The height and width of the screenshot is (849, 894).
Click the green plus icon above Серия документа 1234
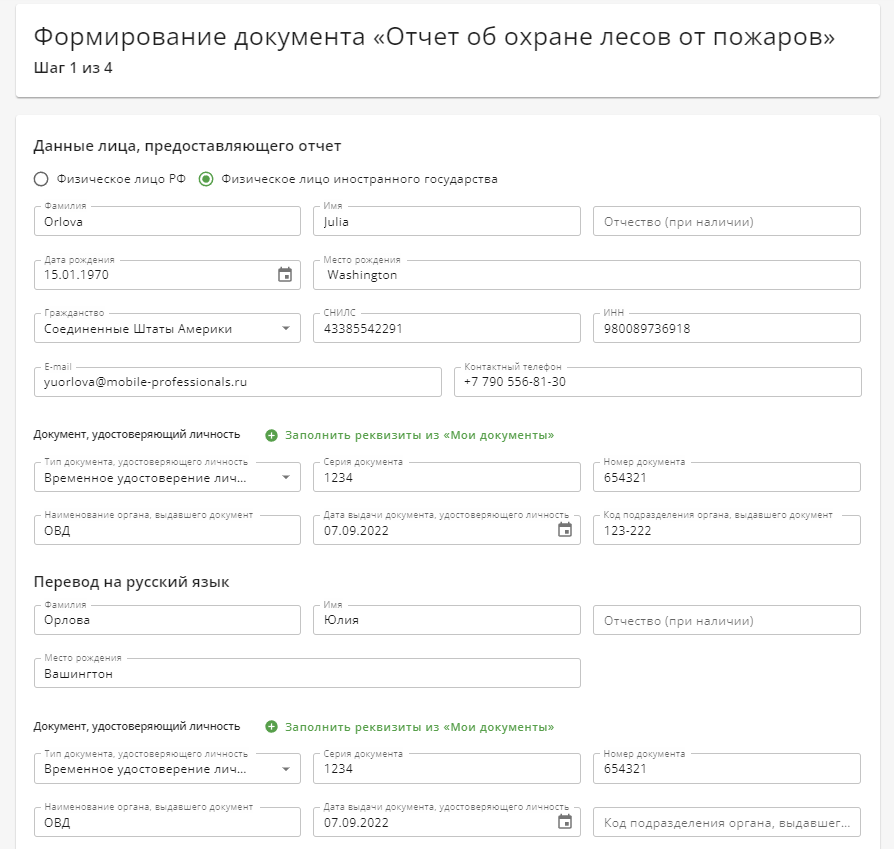[271, 436]
